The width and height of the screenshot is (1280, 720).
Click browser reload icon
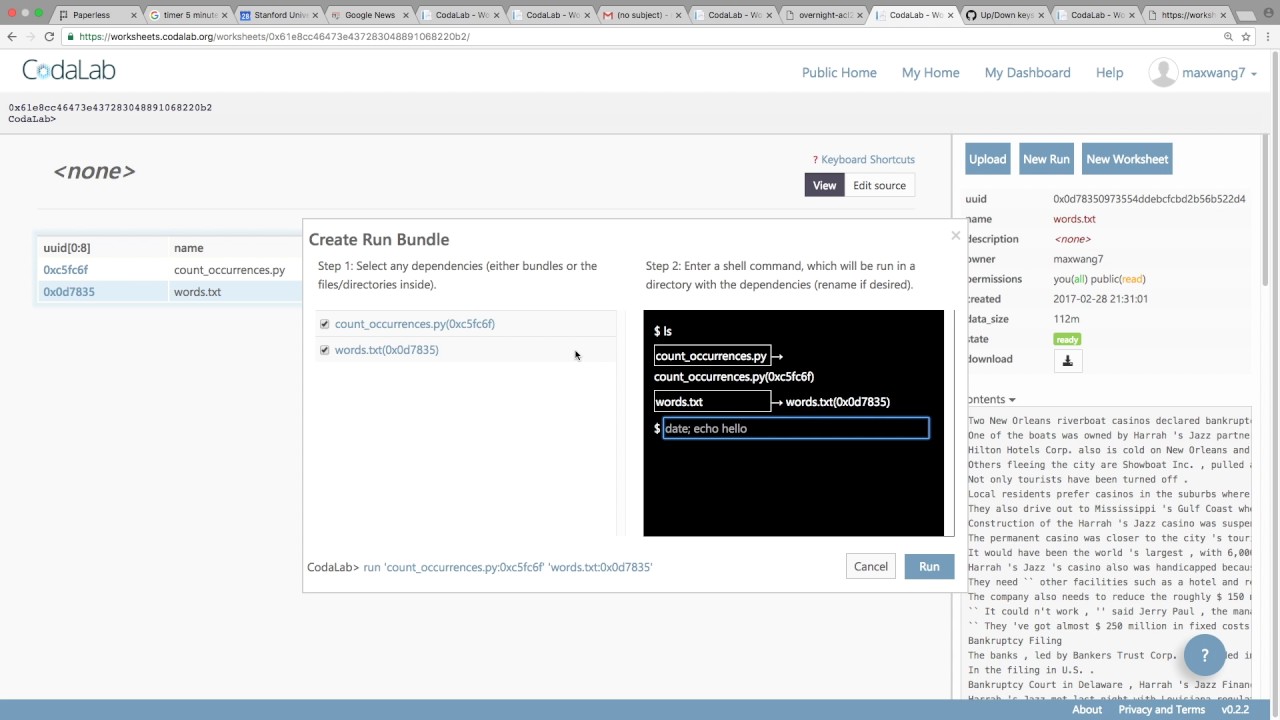coord(49,36)
